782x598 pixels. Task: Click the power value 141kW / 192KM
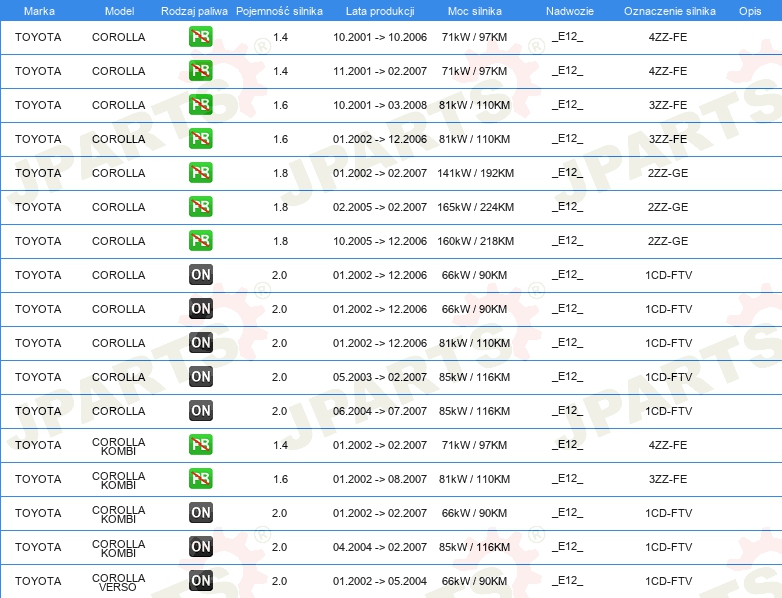[475, 173]
